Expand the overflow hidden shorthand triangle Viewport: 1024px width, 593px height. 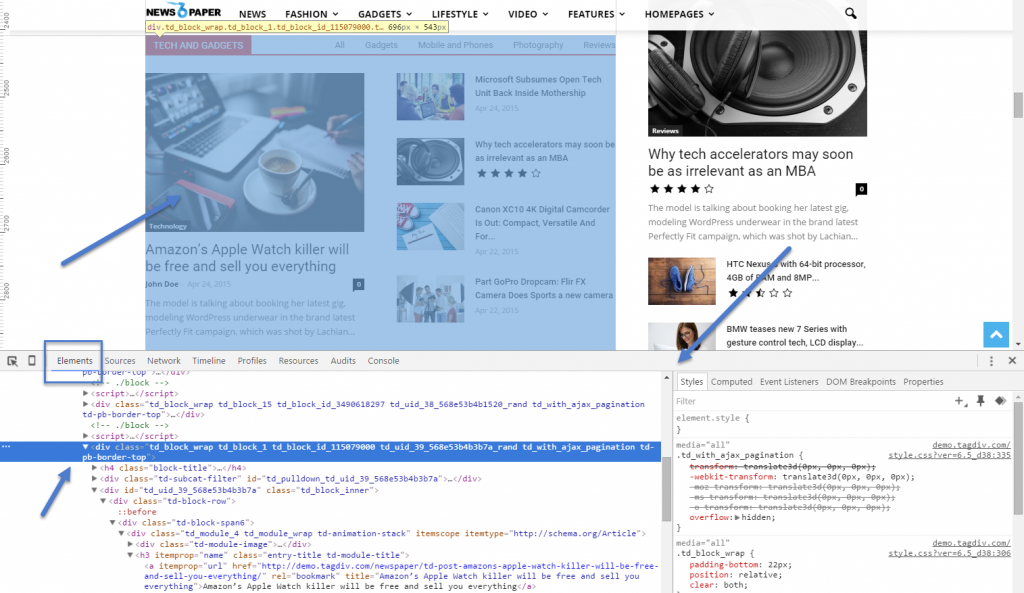coord(737,517)
